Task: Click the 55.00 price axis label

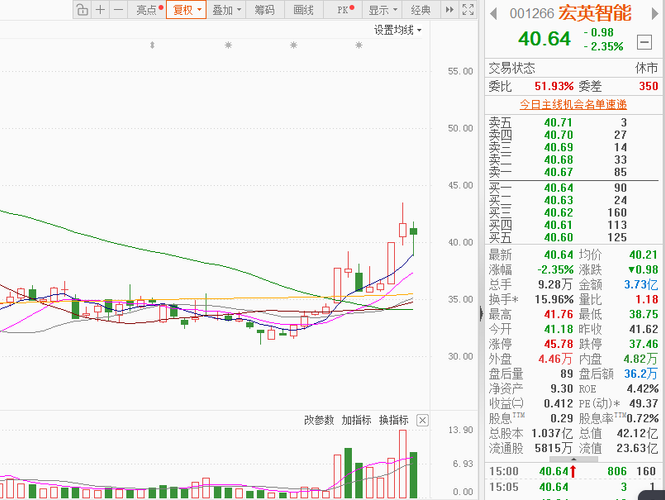Action: point(460,71)
